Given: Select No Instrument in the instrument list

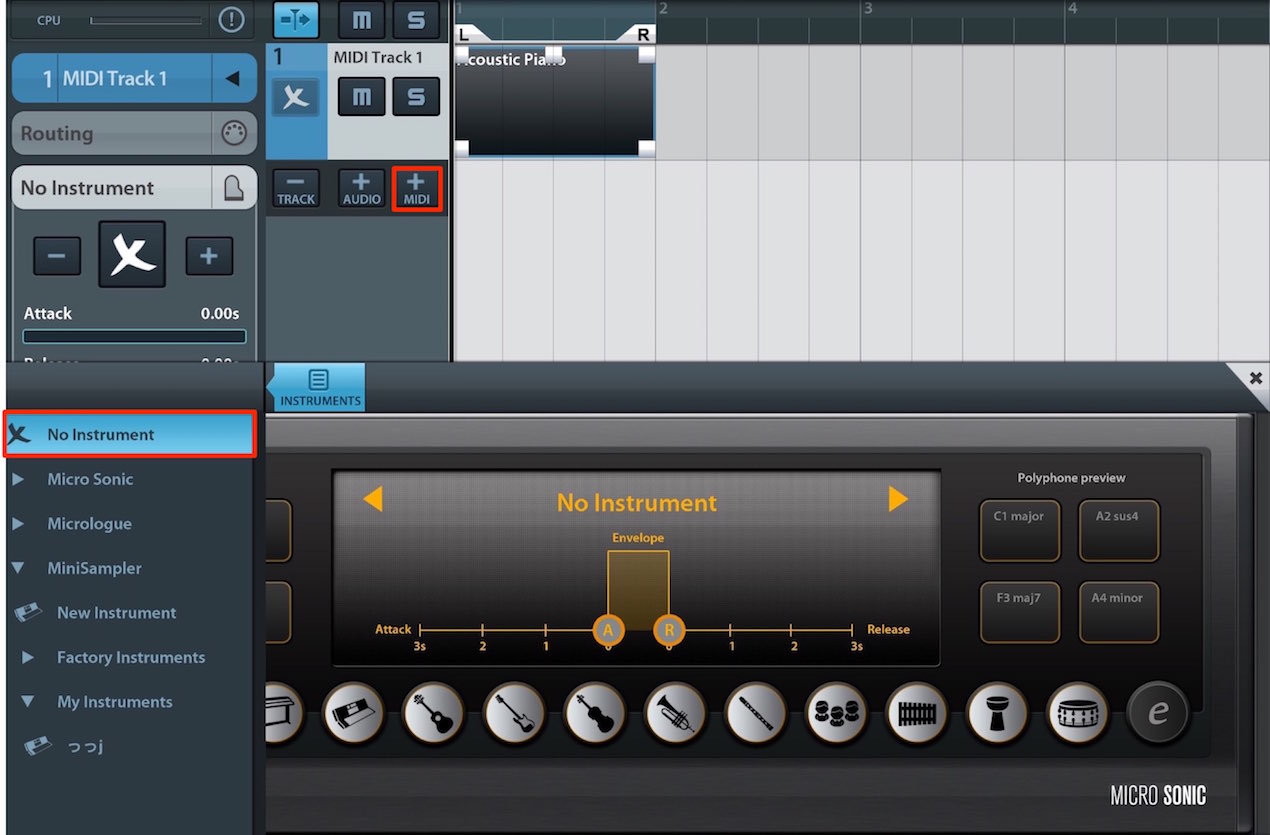Looking at the screenshot, I should (130, 434).
